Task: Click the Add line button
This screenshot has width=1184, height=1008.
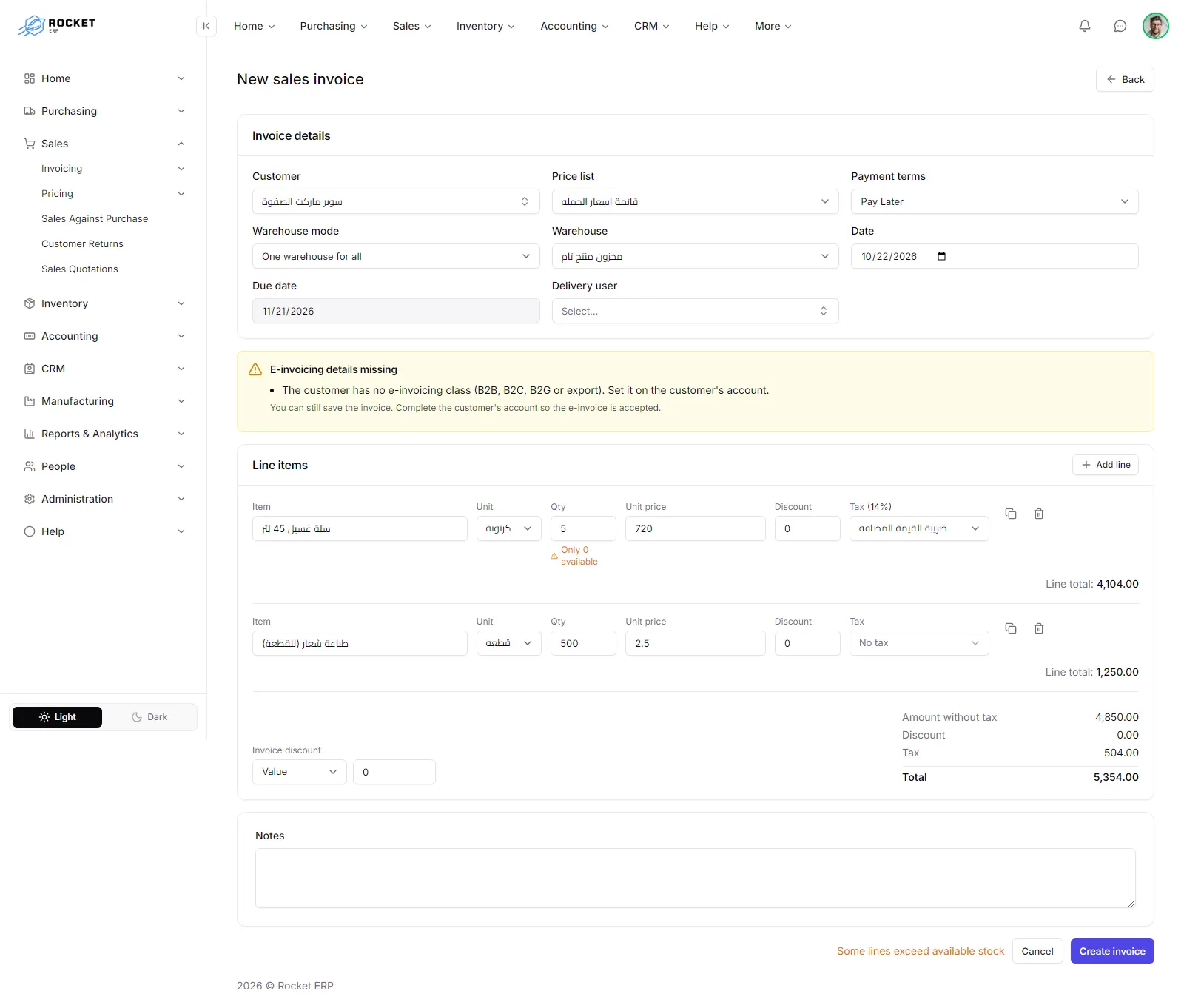Action: pos(1106,465)
